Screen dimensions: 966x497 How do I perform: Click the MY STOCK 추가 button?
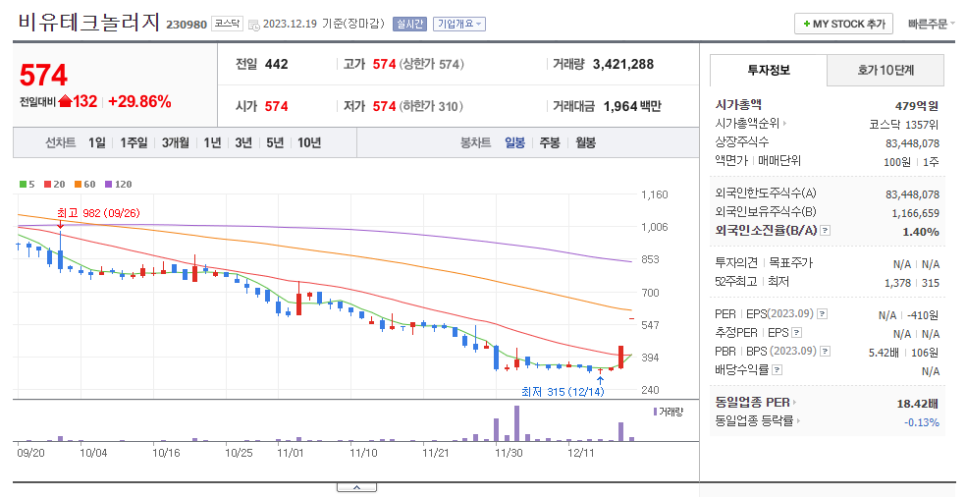(843, 24)
